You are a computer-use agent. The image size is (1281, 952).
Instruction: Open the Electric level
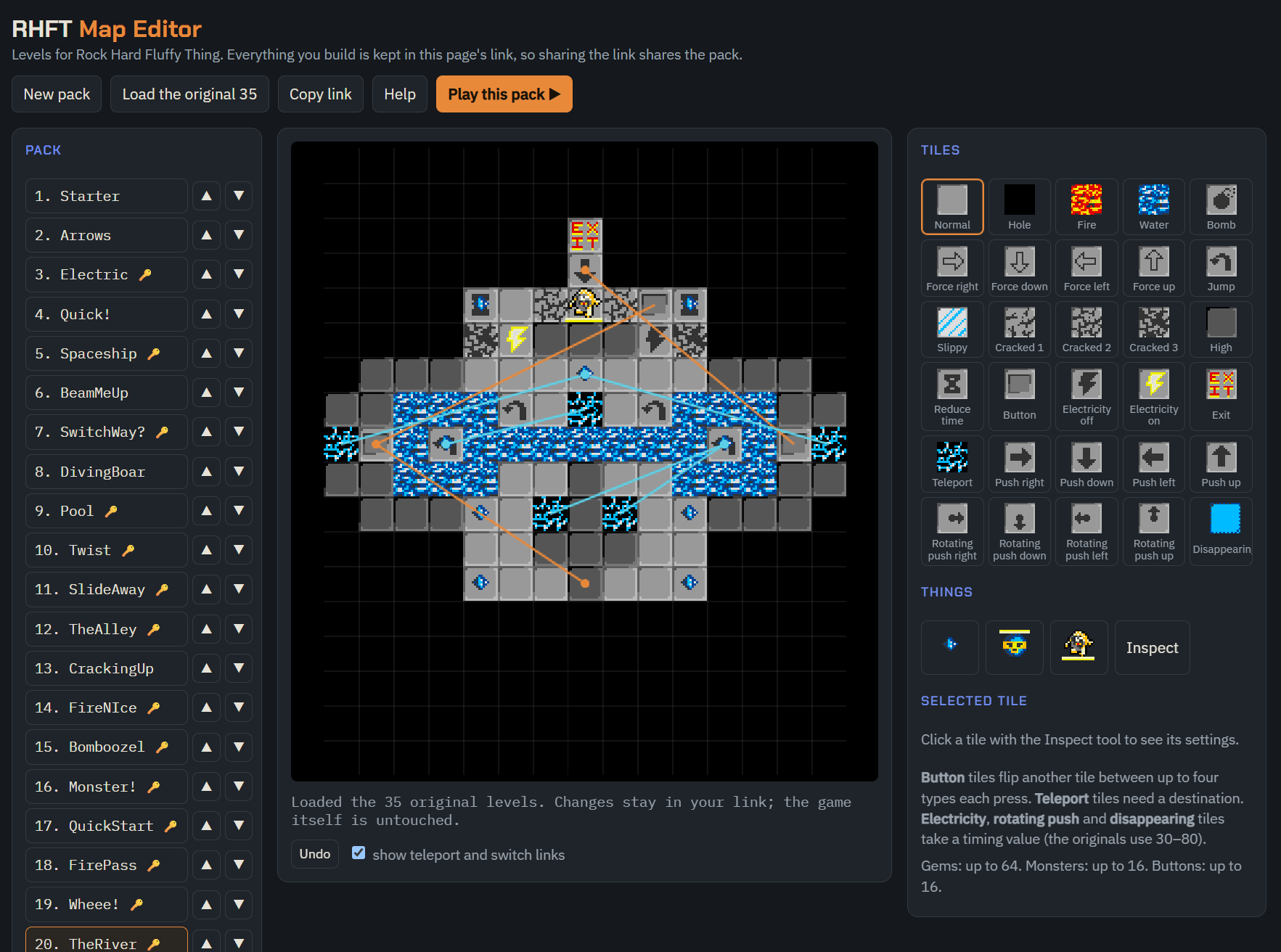click(107, 274)
